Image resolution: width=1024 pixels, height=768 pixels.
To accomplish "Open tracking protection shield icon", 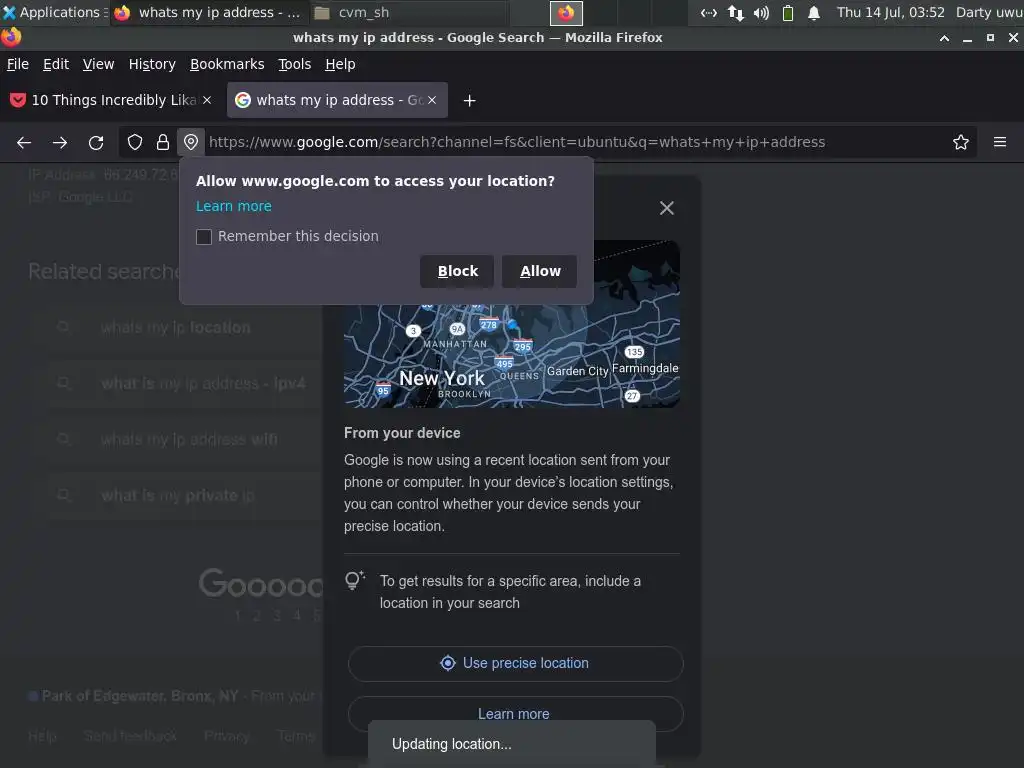I will (x=135, y=142).
